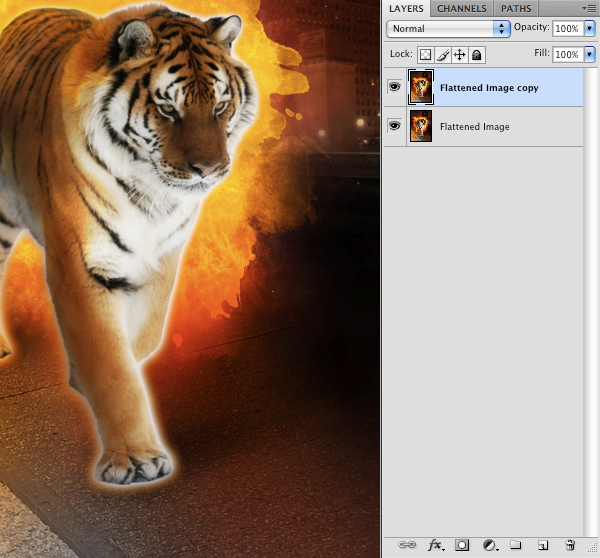The height and width of the screenshot is (558, 600).
Task: Toggle Lock position move icon
Action: coord(460,55)
